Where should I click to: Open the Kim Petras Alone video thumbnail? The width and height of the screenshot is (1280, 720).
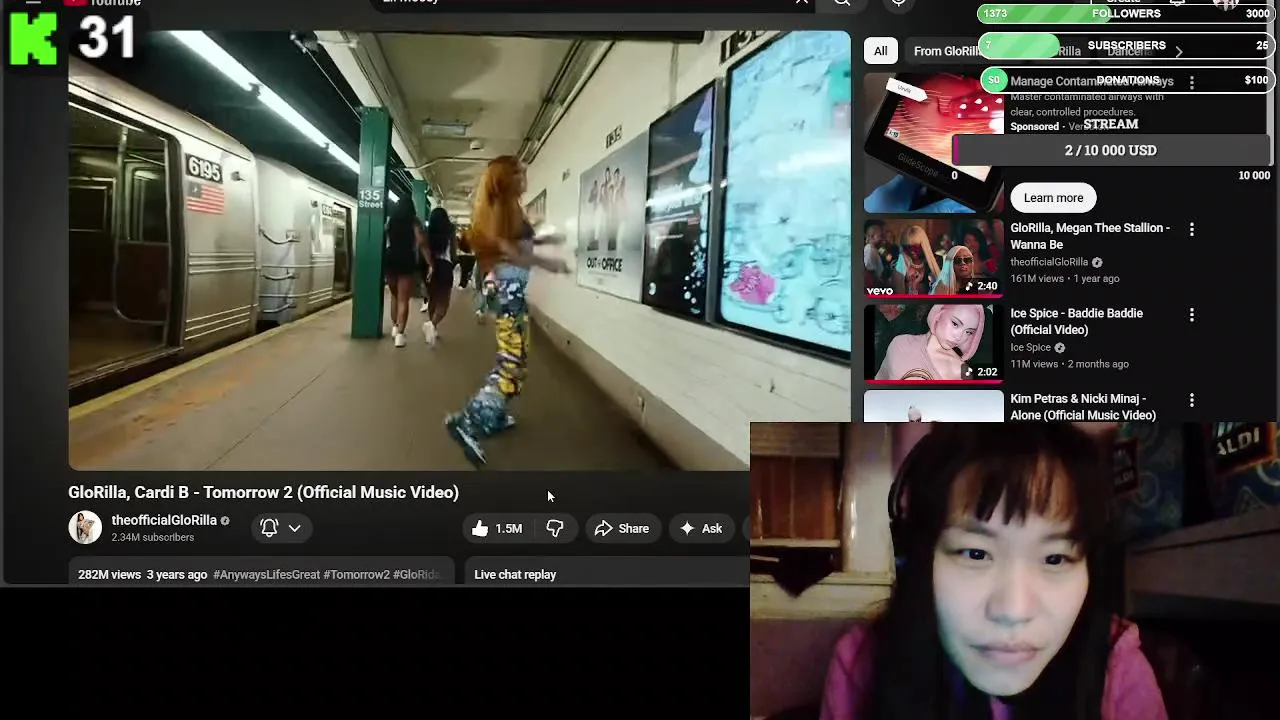pos(933,406)
